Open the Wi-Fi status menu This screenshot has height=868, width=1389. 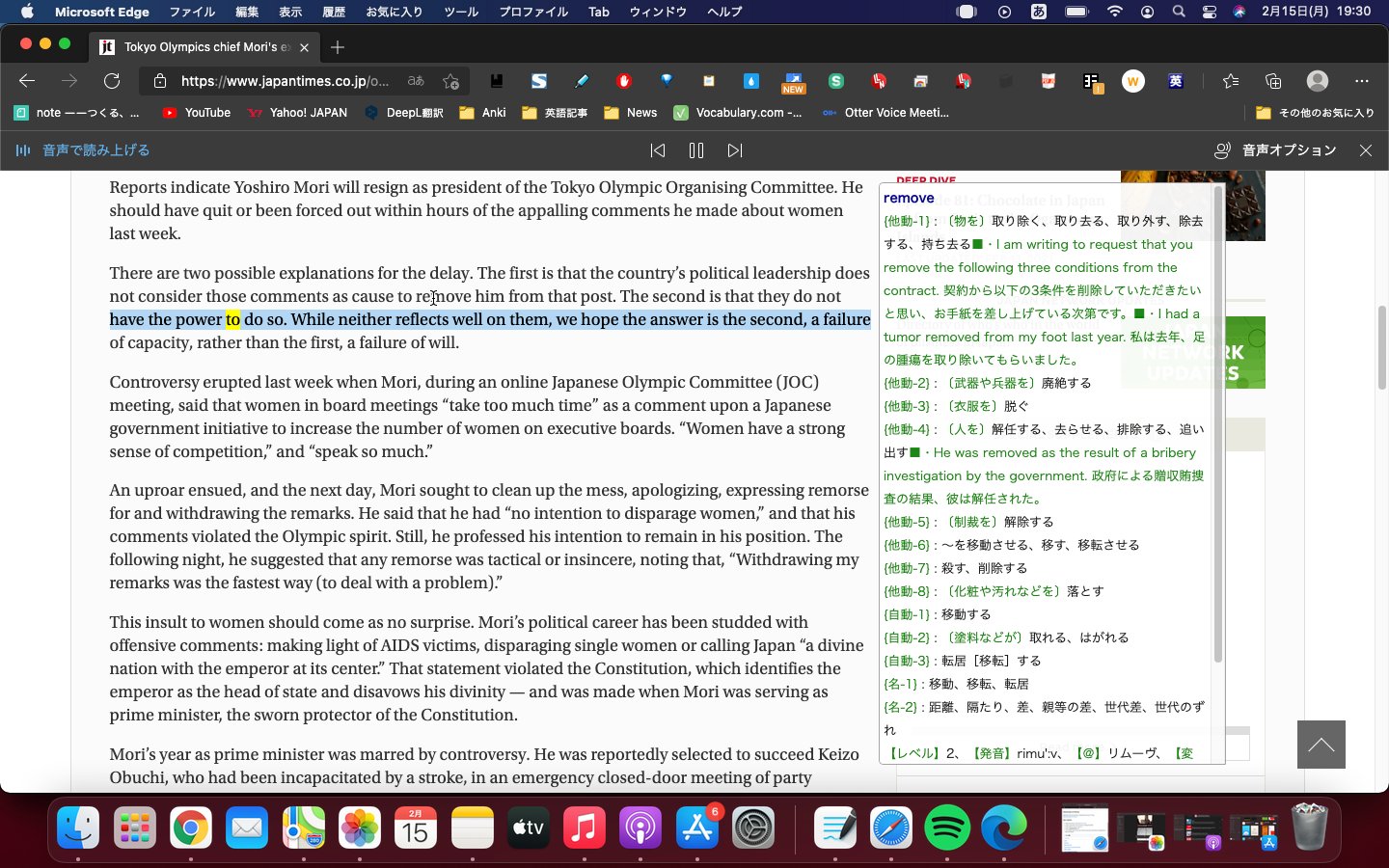[1115, 12]
